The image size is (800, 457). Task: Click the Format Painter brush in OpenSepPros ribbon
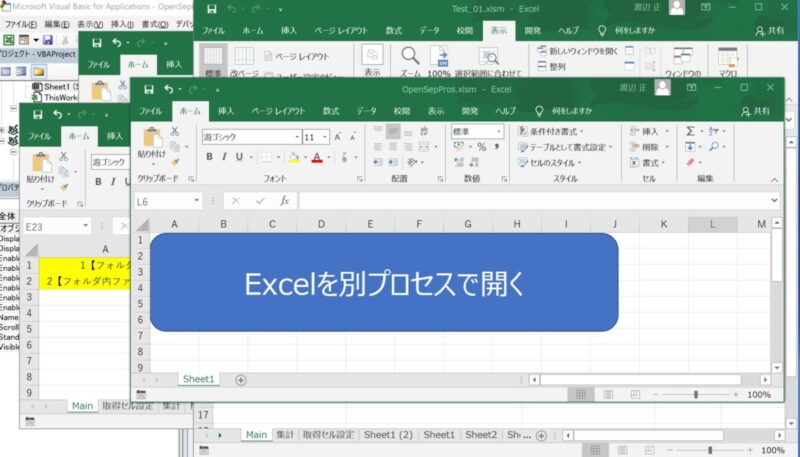click(x=175, y=162)
